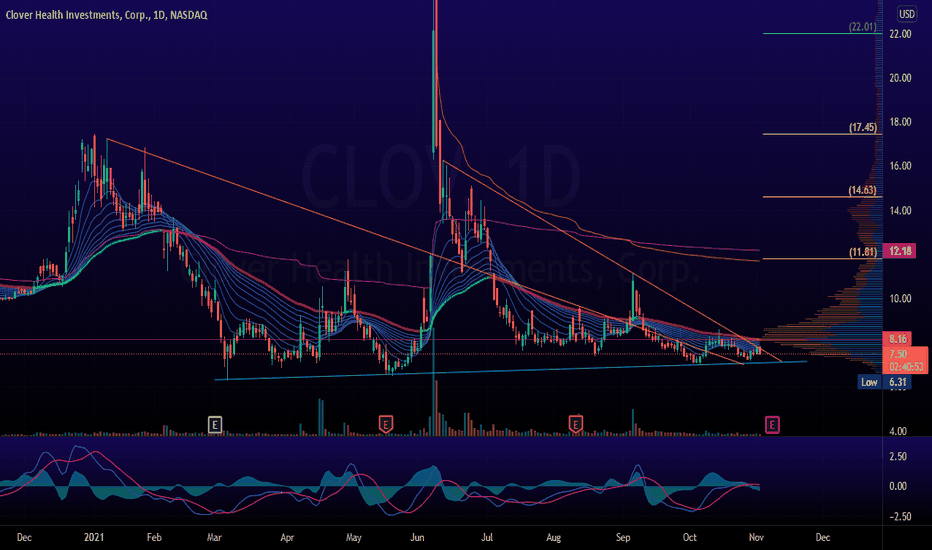Click the (11.81) level label

coord(862,252)
